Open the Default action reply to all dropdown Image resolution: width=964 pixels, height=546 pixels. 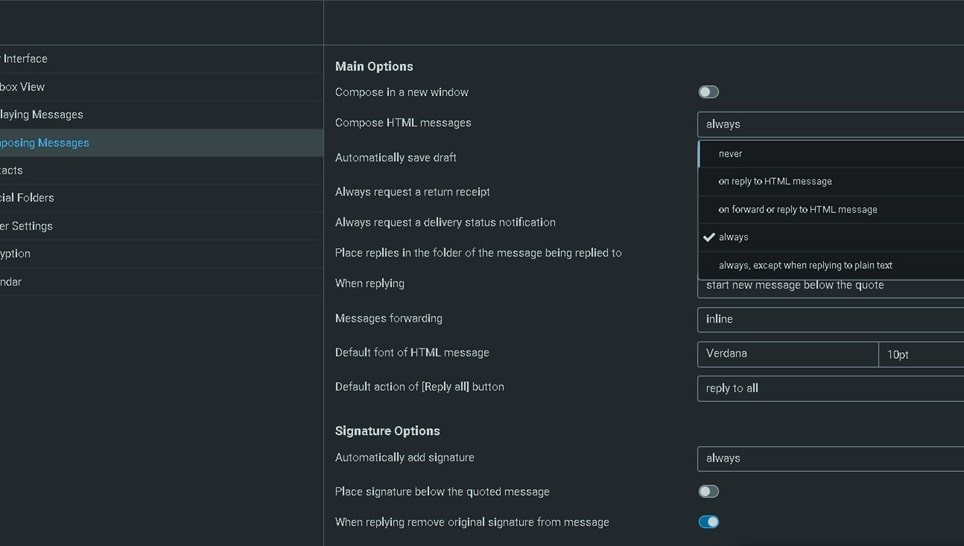(830, 388)
